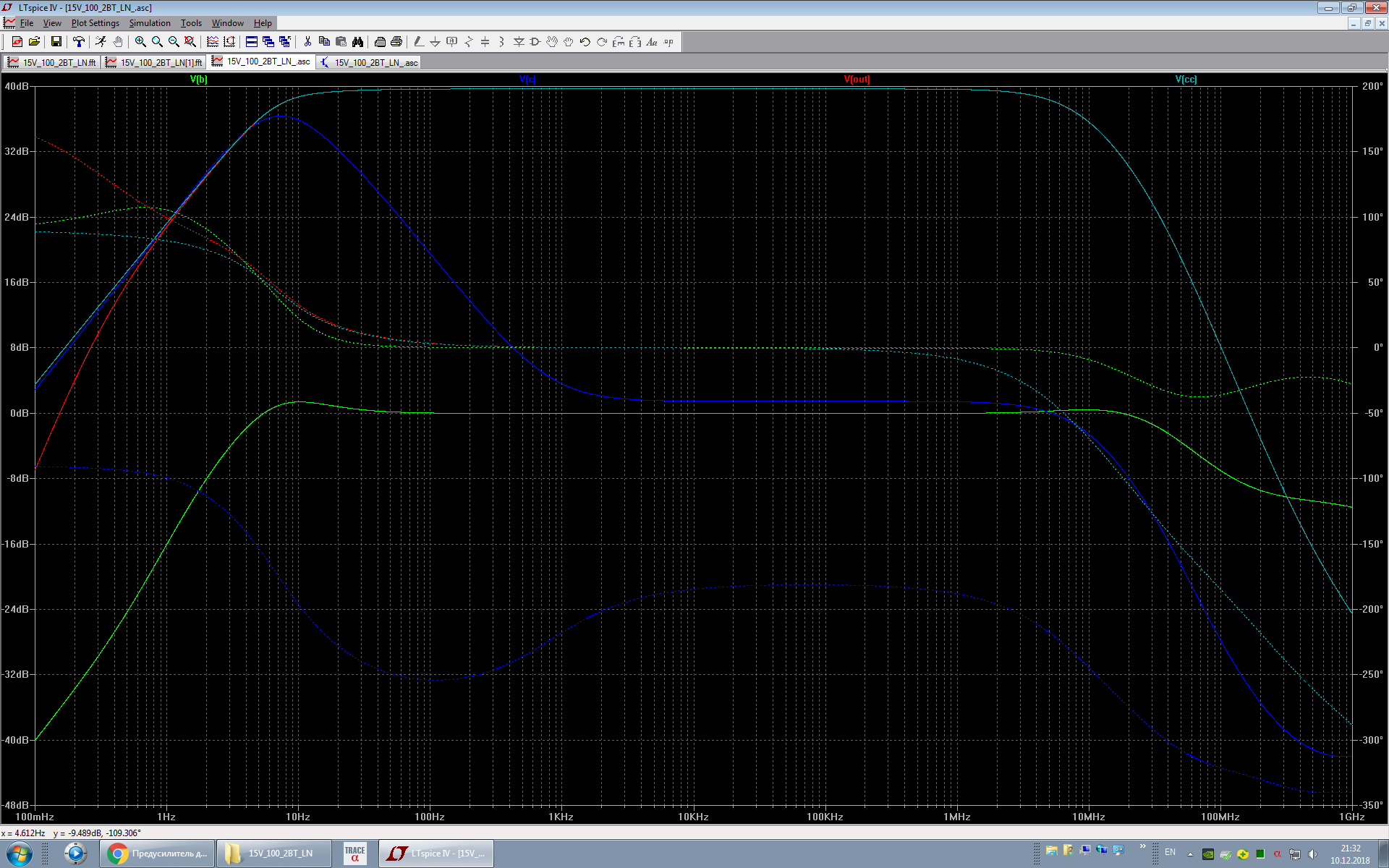This screenshot has width=1389, height=868.
Task: Click the Run simulation icon
Action: pos(101,42)
